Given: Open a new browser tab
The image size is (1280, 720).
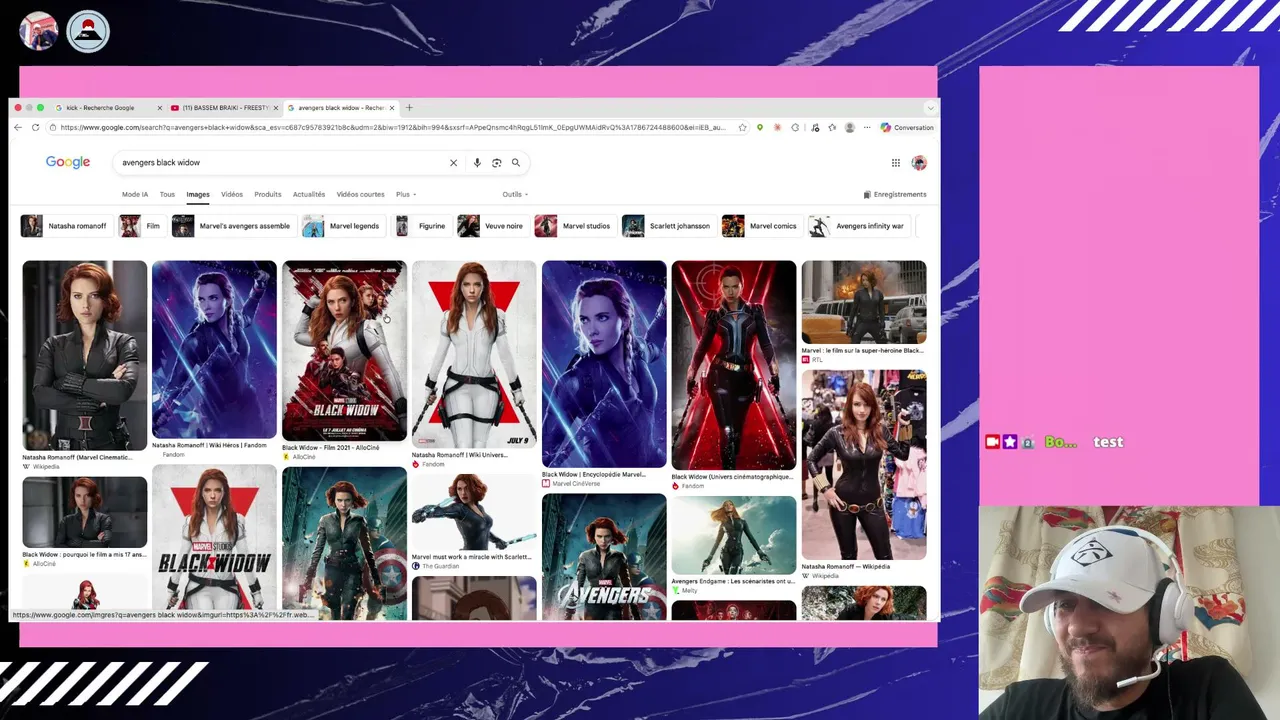Looking at the screenshot, I should 409,108.
